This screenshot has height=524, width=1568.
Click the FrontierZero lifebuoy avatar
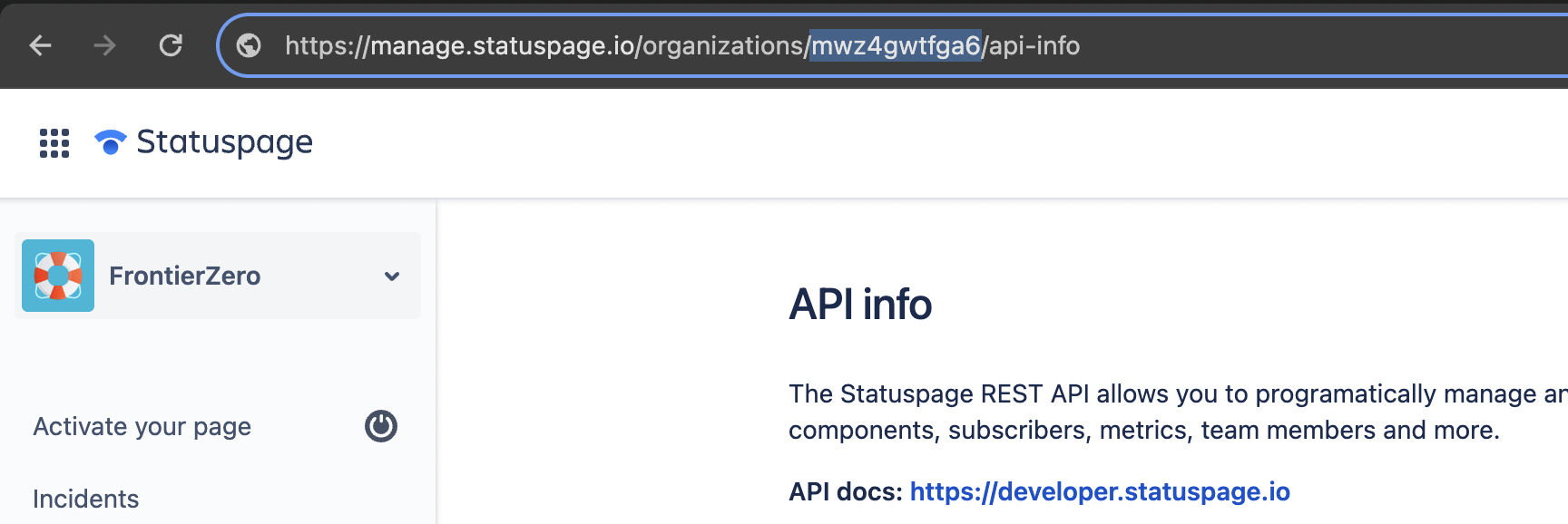point(58,276)
